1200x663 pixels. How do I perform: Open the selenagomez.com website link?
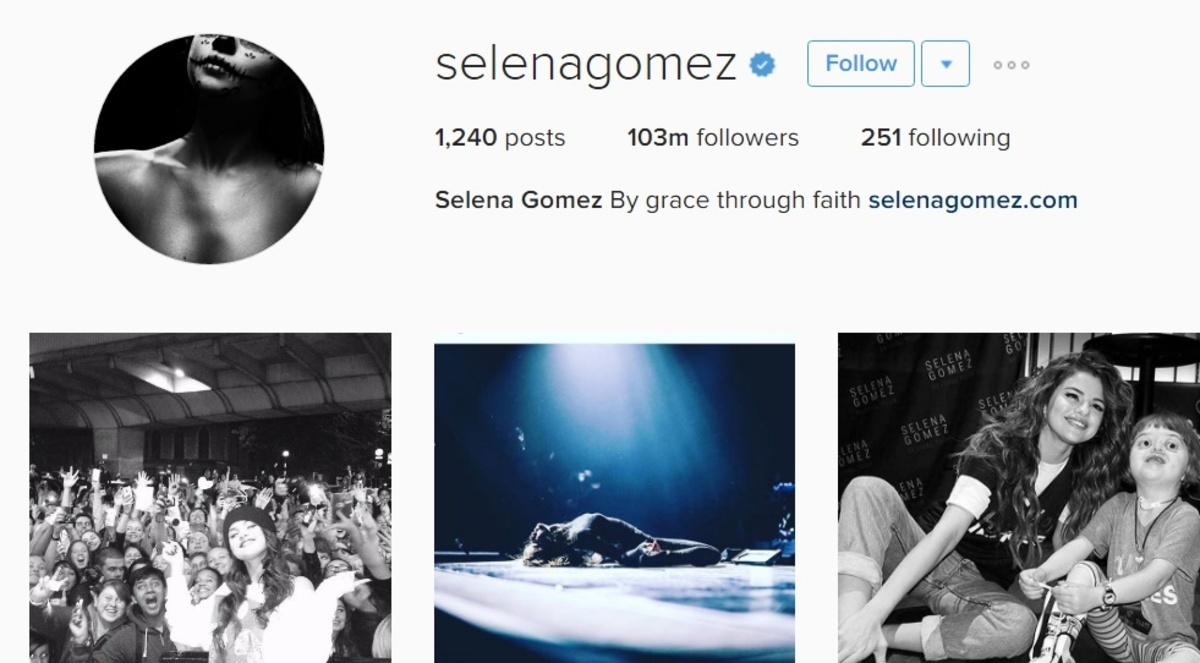point(973,200)
